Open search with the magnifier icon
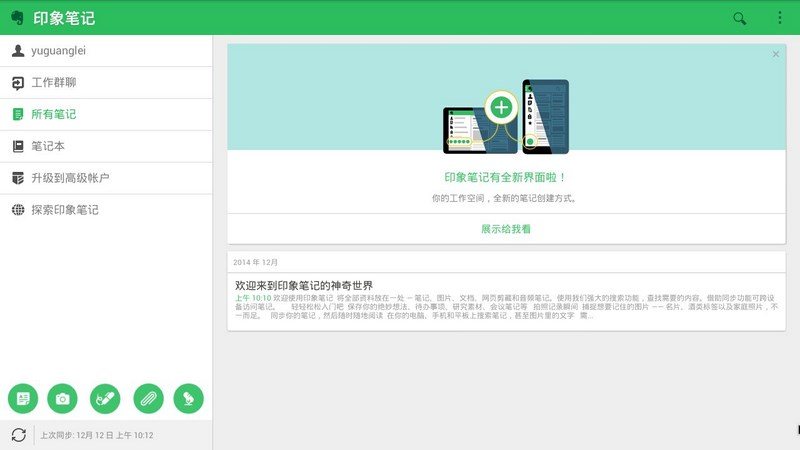800x450 pixels. coord(739,18)
